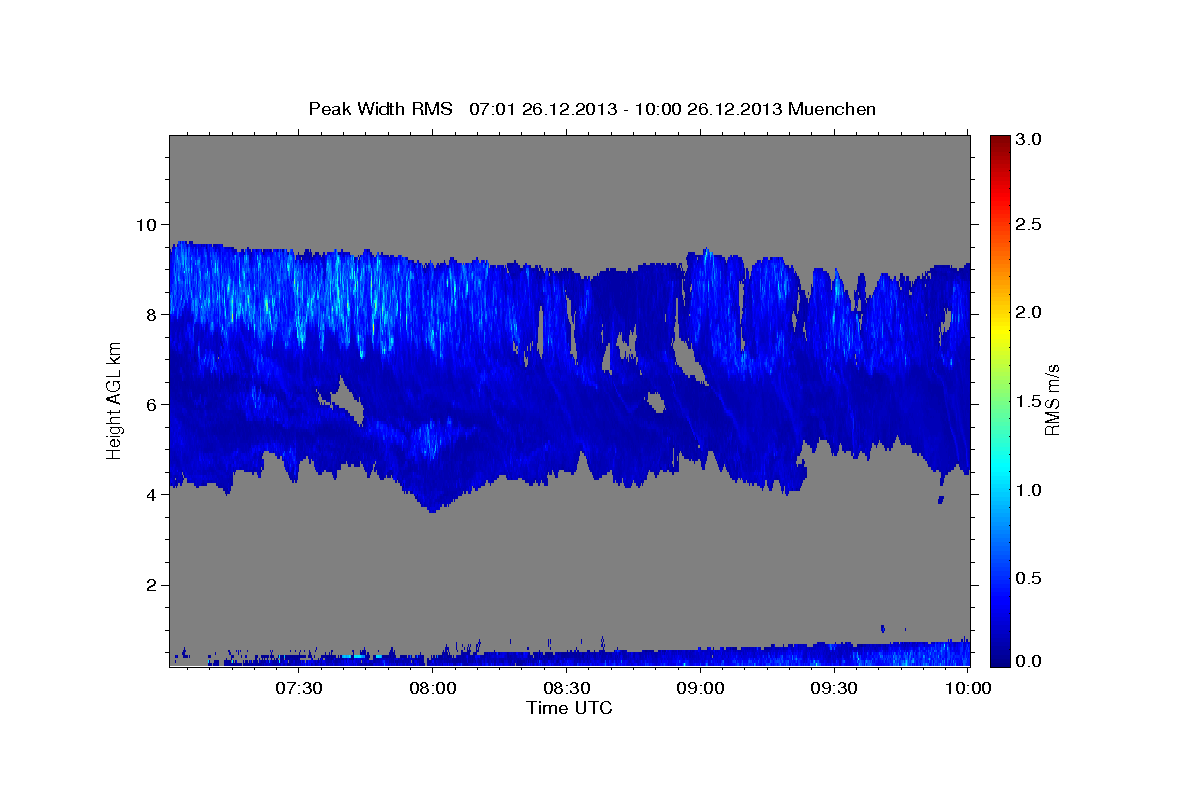Image resolution: width=1200 pixels, height=800 pixels.
Task: Click the height tick label 10
Action: click(x=149, y=224)
